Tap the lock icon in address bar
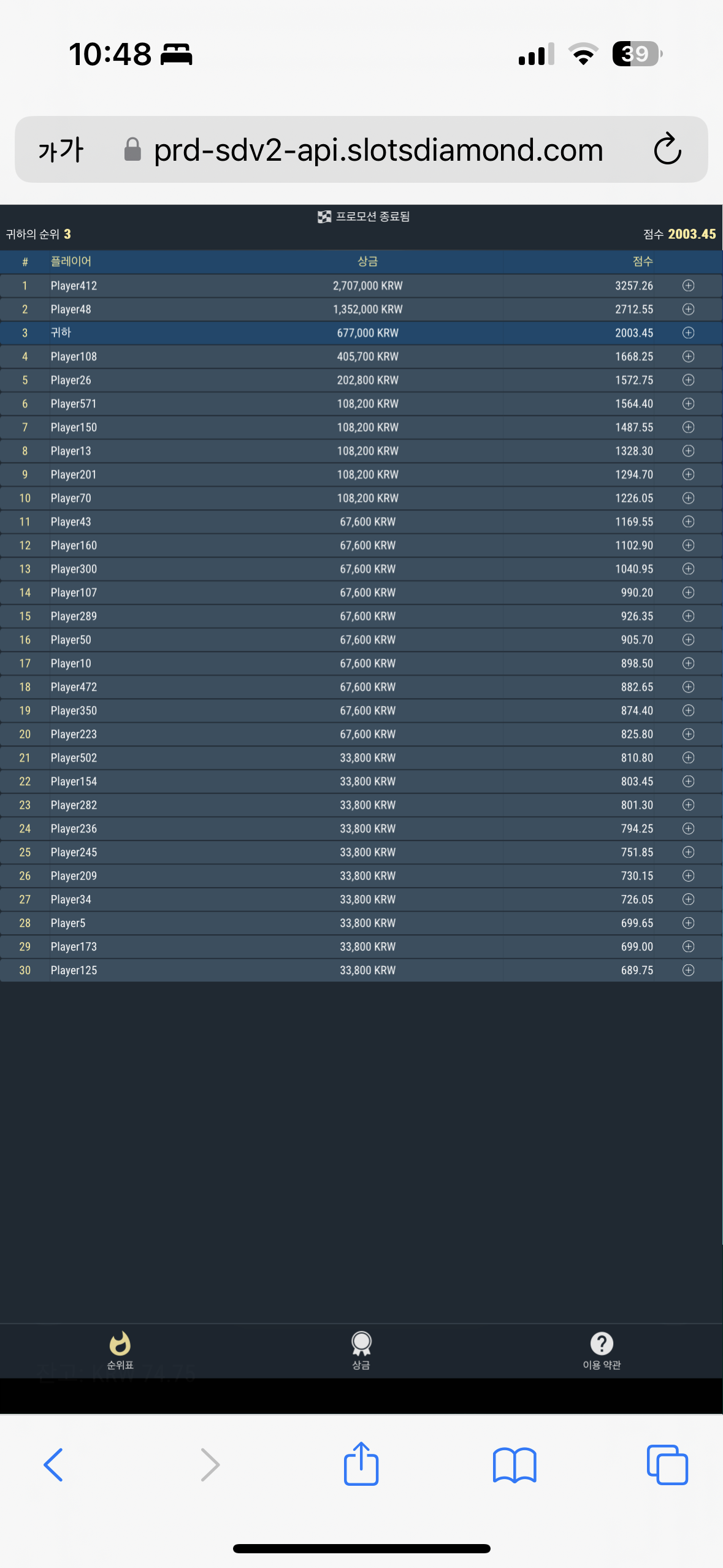Viewport: 723px width, 1568px height. 132,149
